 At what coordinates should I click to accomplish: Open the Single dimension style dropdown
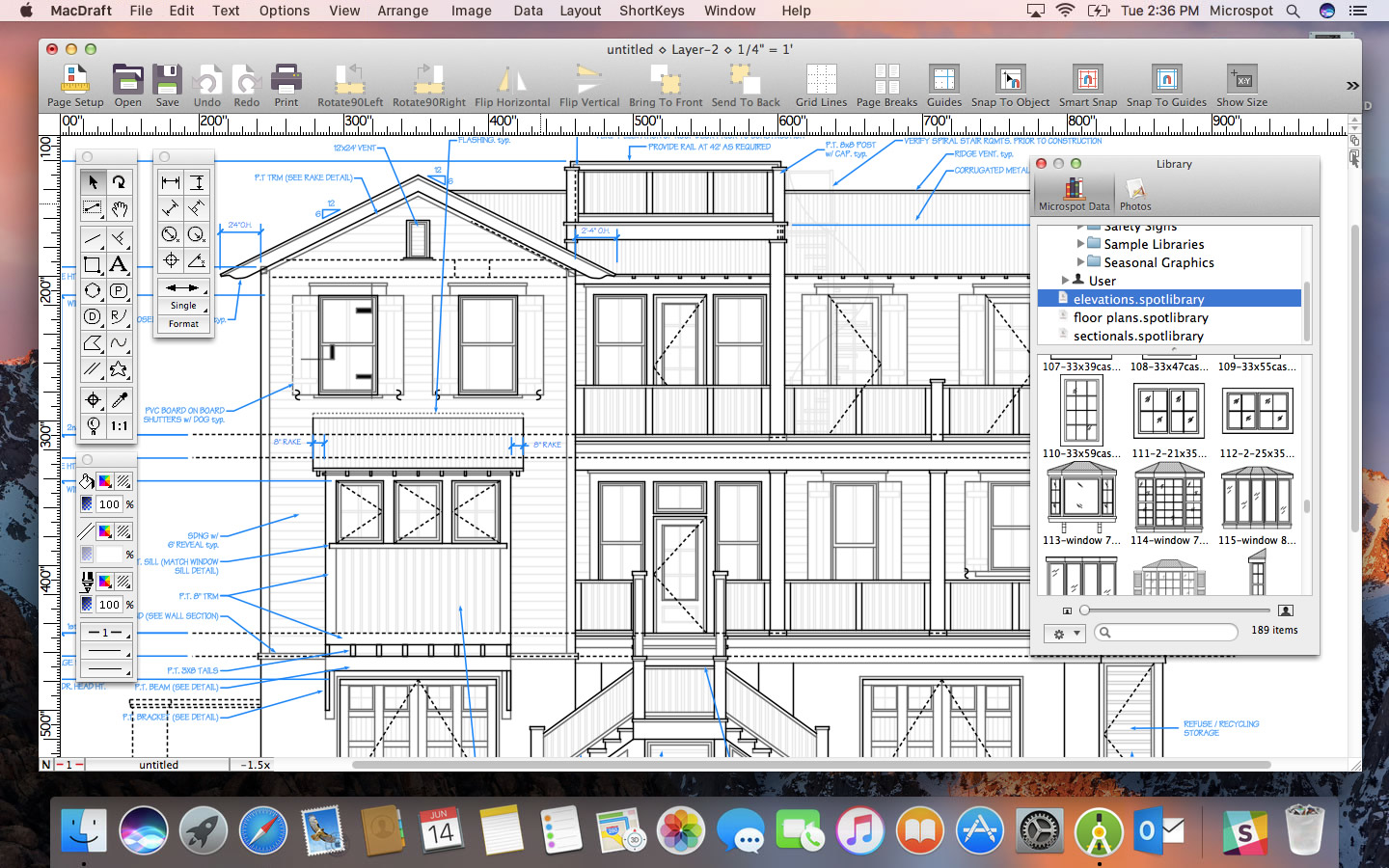(183, 306)
